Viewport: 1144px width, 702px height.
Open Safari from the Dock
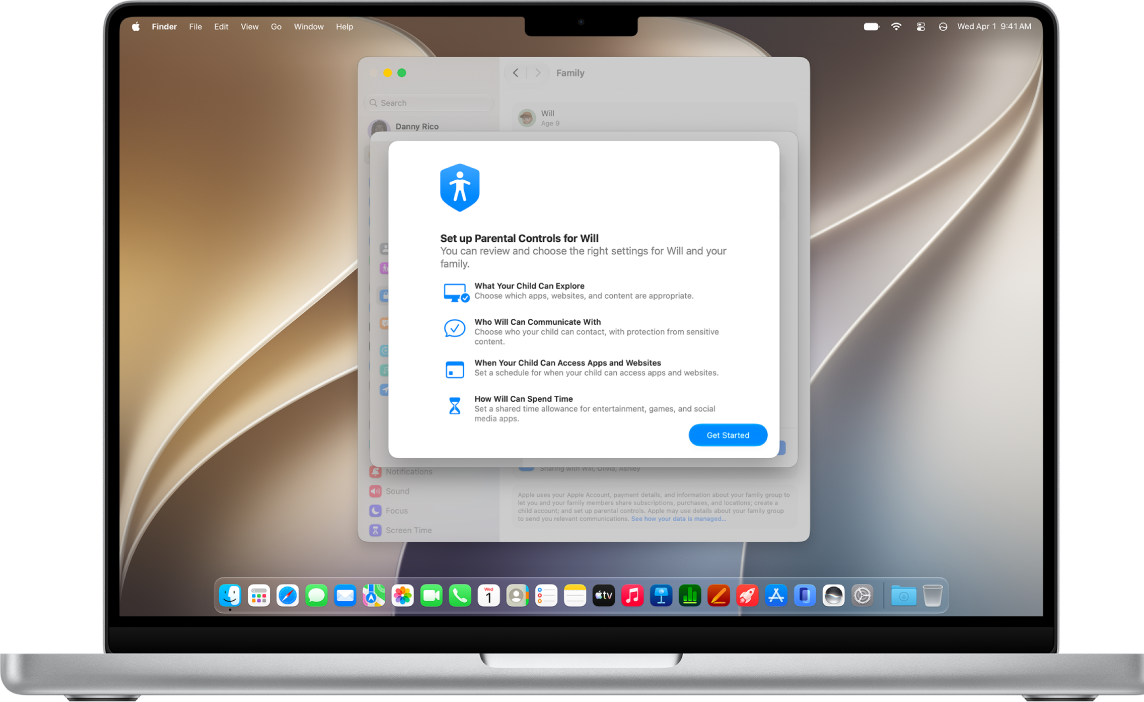287,595
